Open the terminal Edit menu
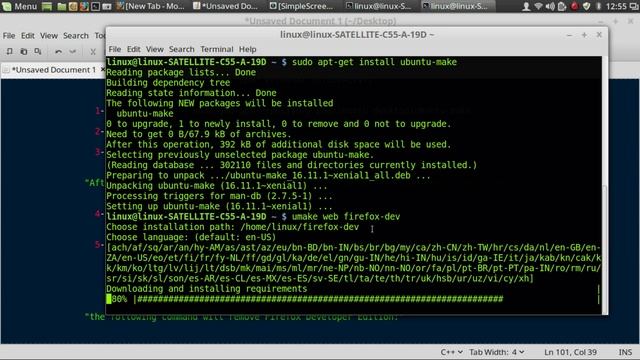The height and width of the screenshot is (360, 640). pos(133,49)
